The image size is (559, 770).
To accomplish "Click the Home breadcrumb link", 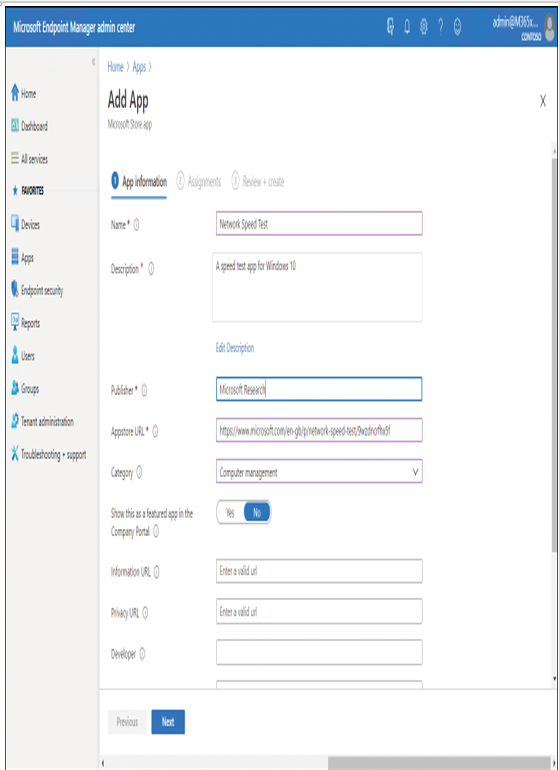I will [115, 67].
